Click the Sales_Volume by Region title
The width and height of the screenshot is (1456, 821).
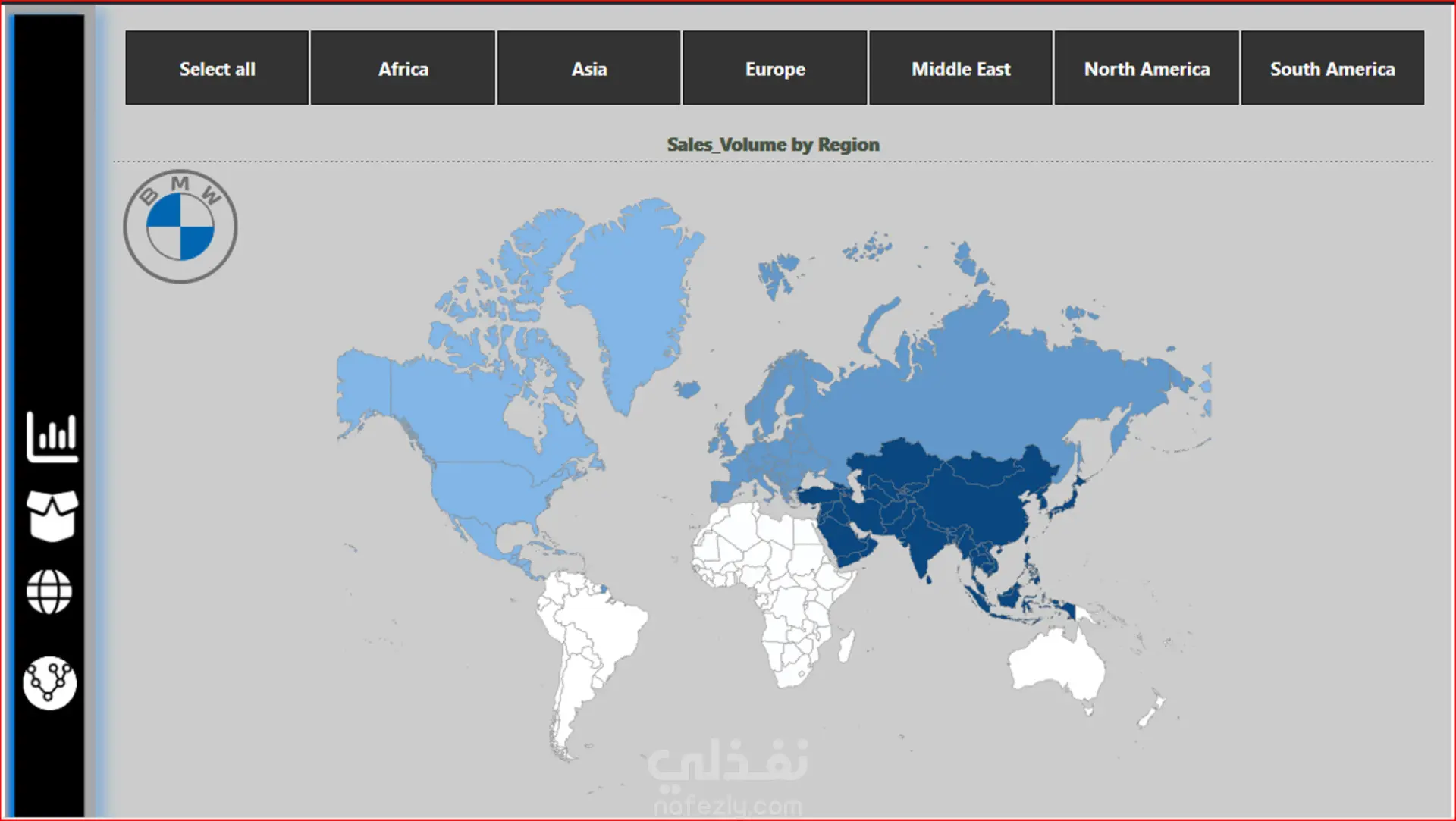pyautogui.click(x=773, y=144)
